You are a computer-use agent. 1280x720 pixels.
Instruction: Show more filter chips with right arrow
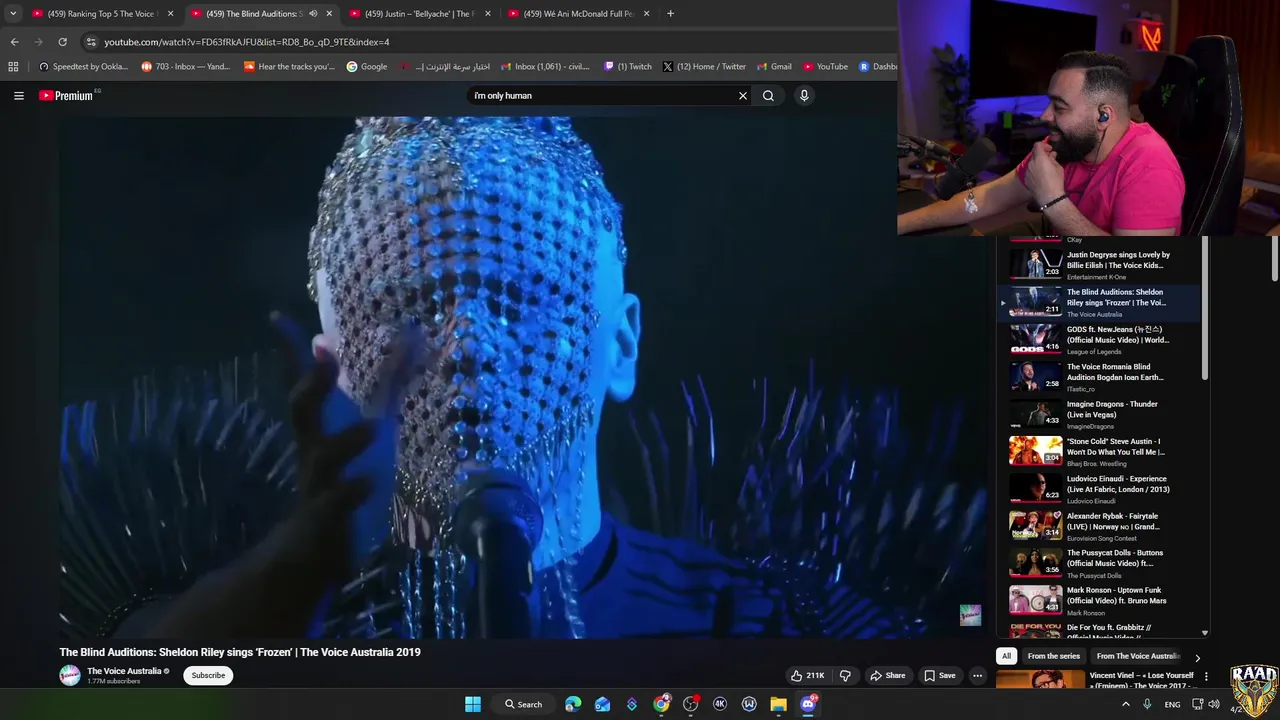pyautogui.click(x=1197, y=657)
